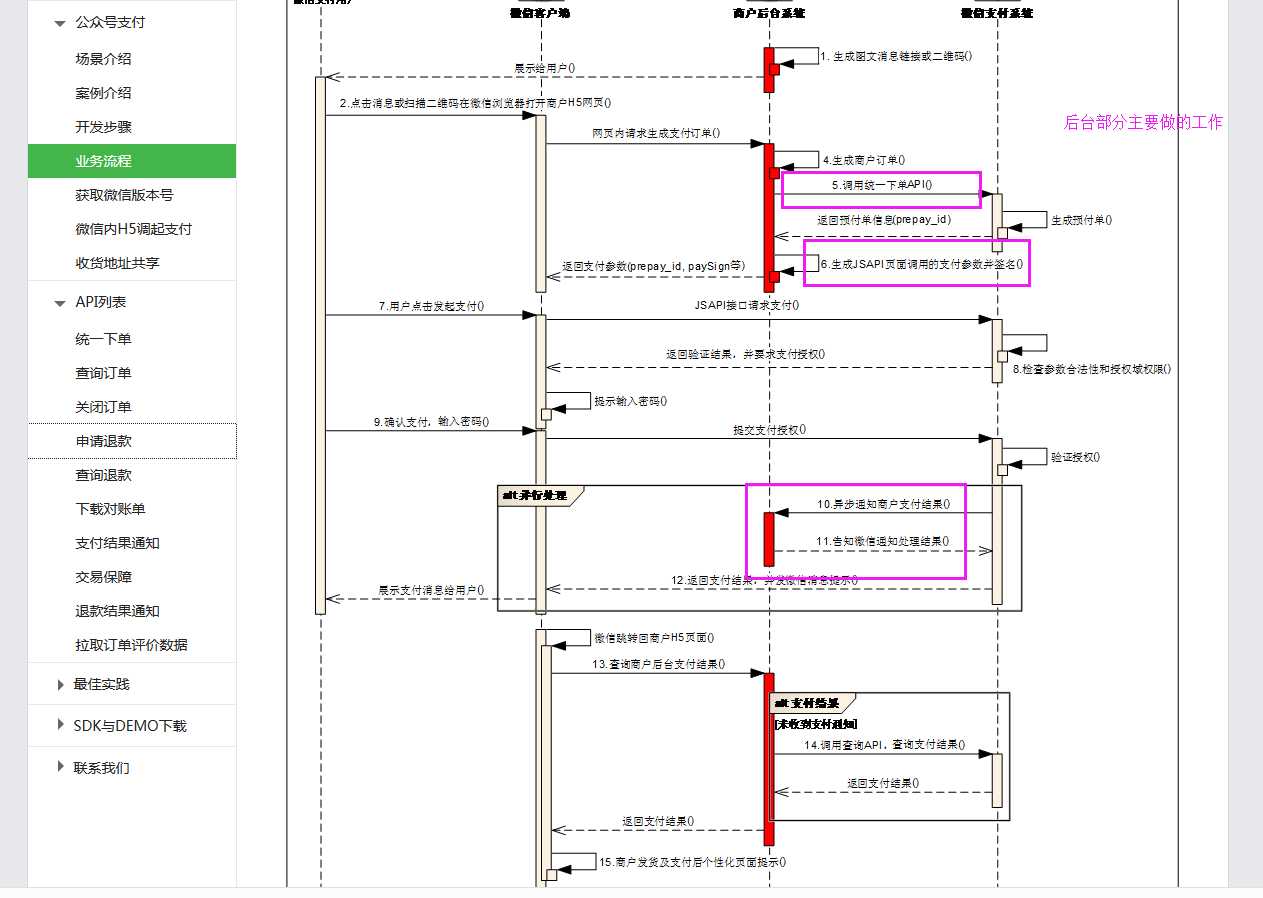
Task: Open the 支付结果通知 API page
Action: tap(117, 543)
